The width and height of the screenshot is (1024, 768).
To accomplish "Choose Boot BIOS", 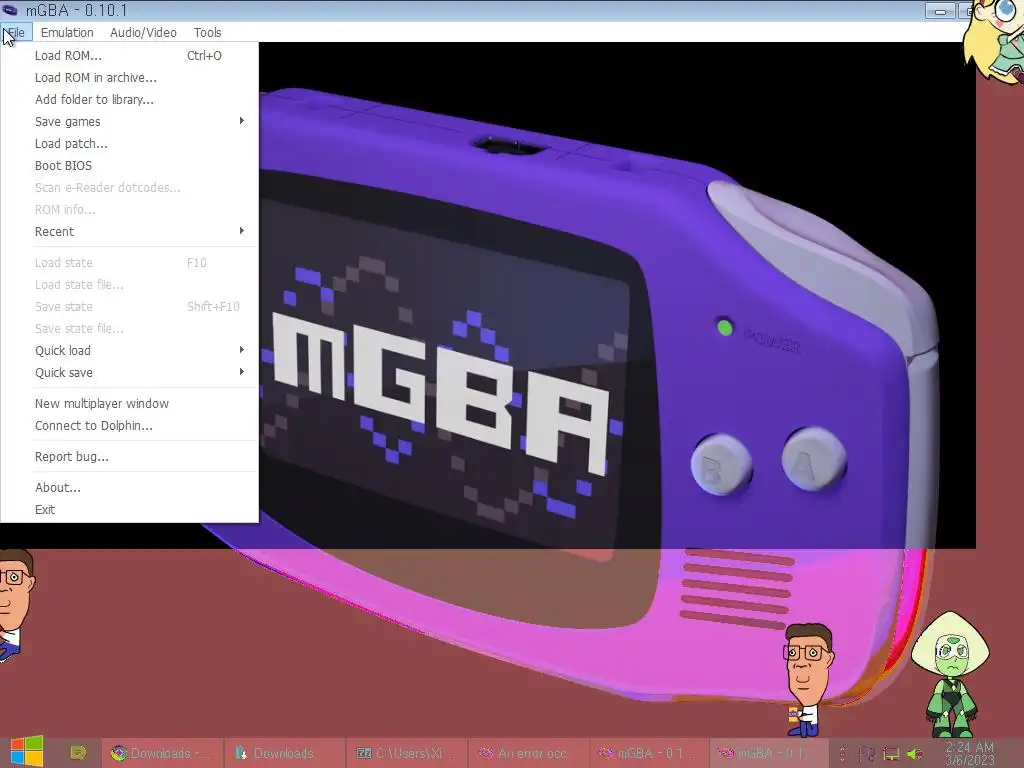I will coord(129,165).
